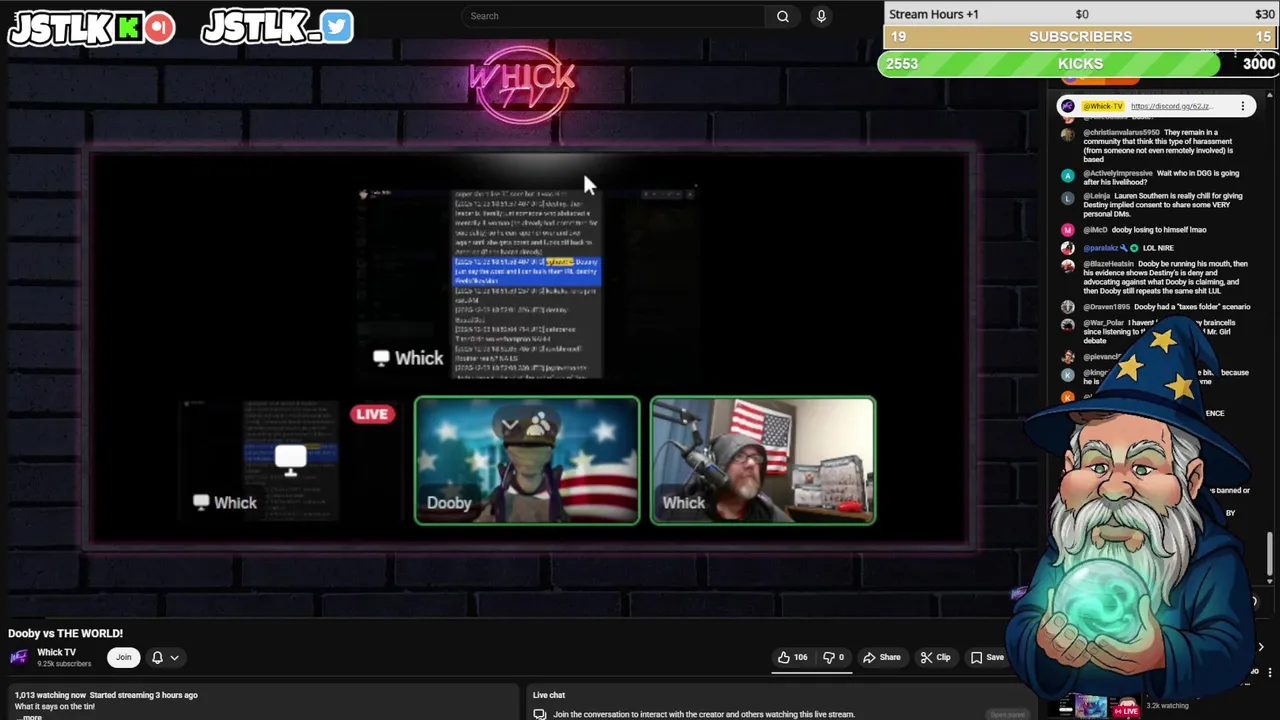This screenshot has width=1280, height=720.
Task: Click the ActivelyImpressive chat avatar
Action: pyautogui.click(x=1068, y=175)
